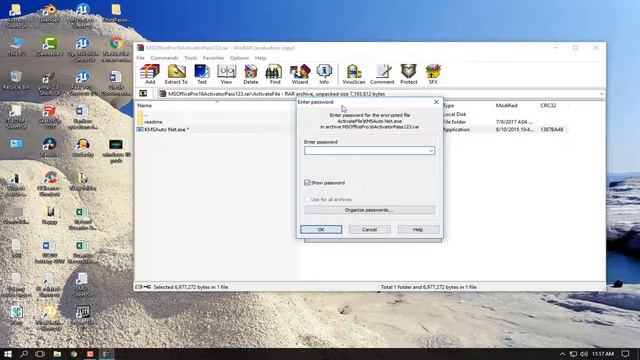The height and width of the screenshot is (360, 640).
Task: Click the OK button in password dialog
Action: coord(321,229)
